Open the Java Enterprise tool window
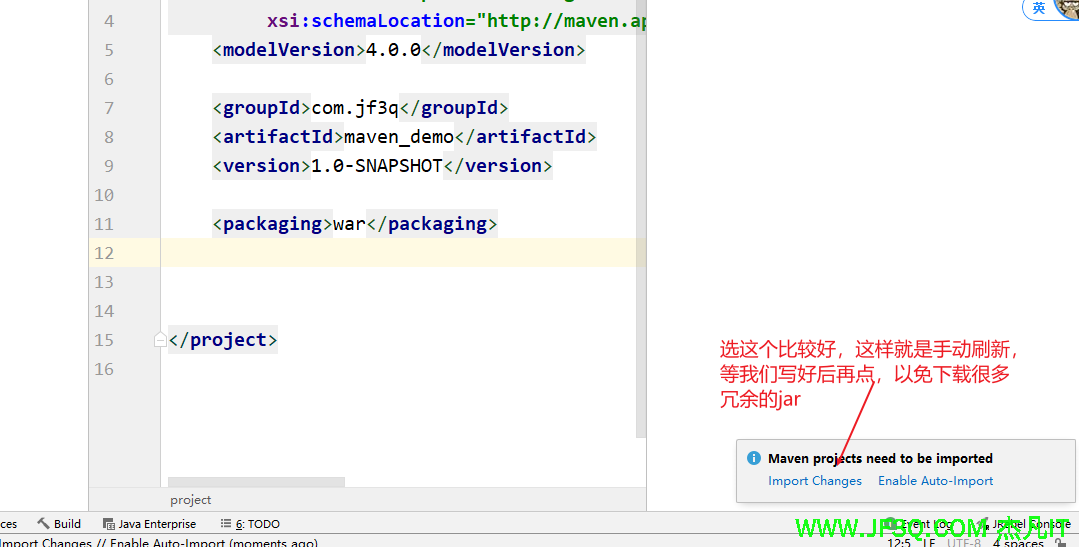Viewport: 1079px width, 547px height. [149, 524]
